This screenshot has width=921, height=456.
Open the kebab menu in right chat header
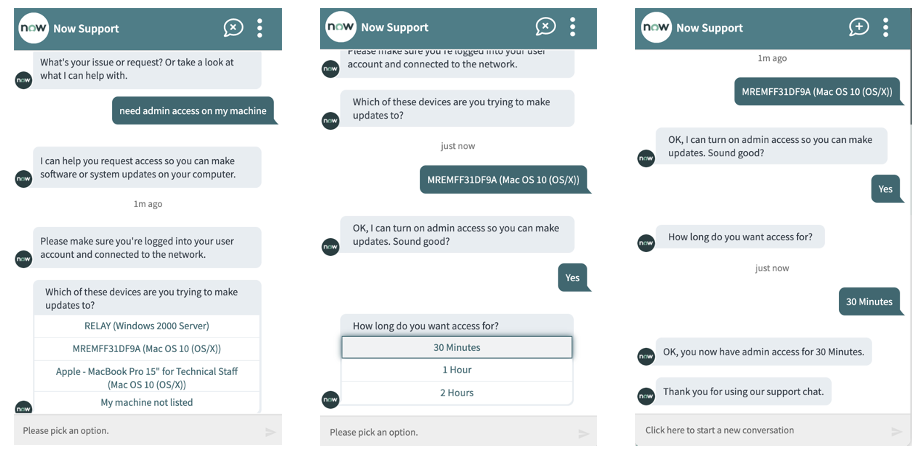pos(887,27)
